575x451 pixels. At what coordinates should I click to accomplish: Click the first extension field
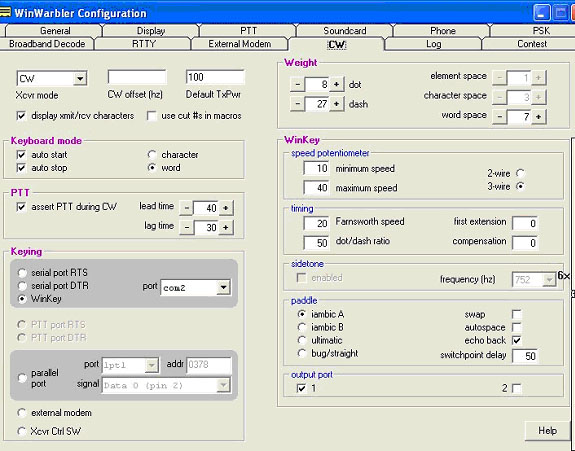[x=525, y=223]
